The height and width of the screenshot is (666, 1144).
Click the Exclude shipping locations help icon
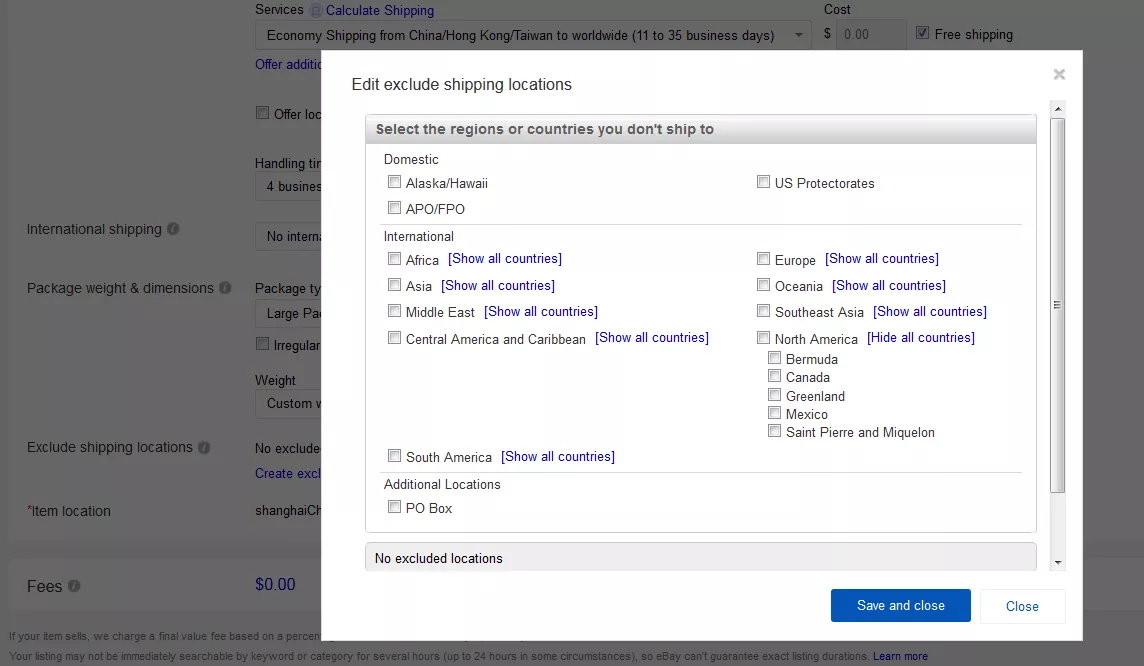click(204, 448)
